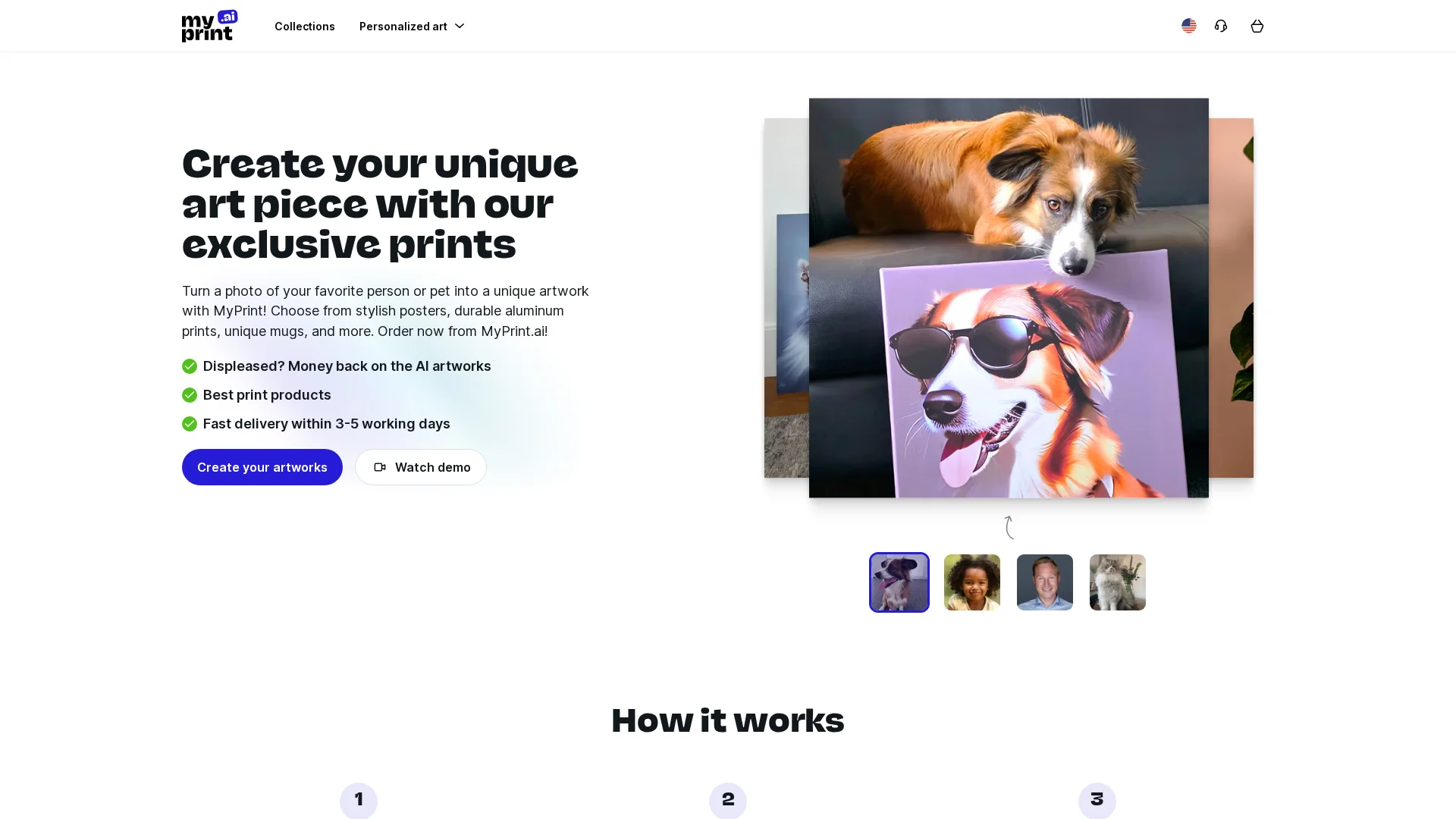This screenshot has height=819, width=1456.
Task: Click green checkmark beside Best print products
Action: [x=190, y=395]
